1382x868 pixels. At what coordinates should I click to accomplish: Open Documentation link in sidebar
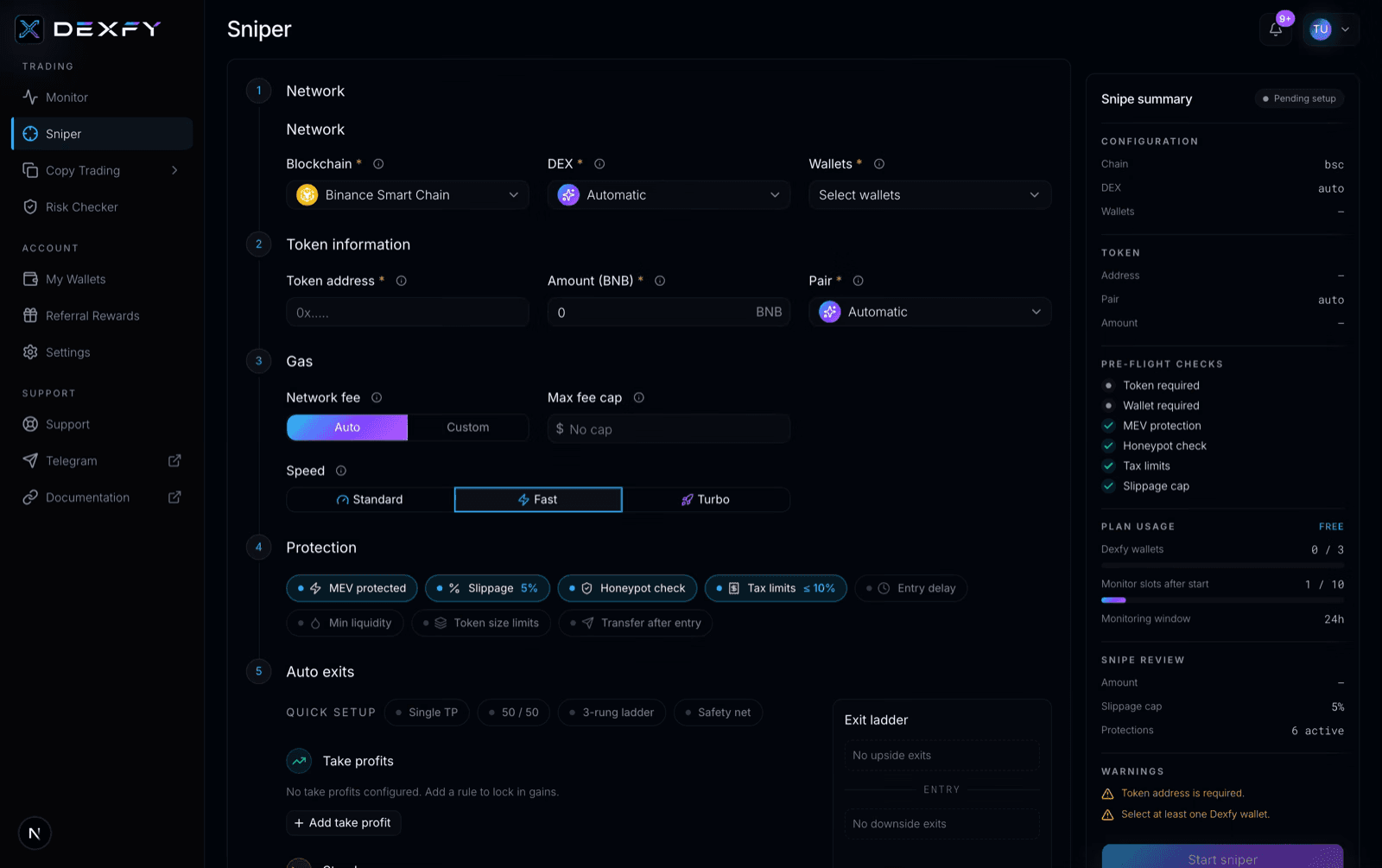103,497
